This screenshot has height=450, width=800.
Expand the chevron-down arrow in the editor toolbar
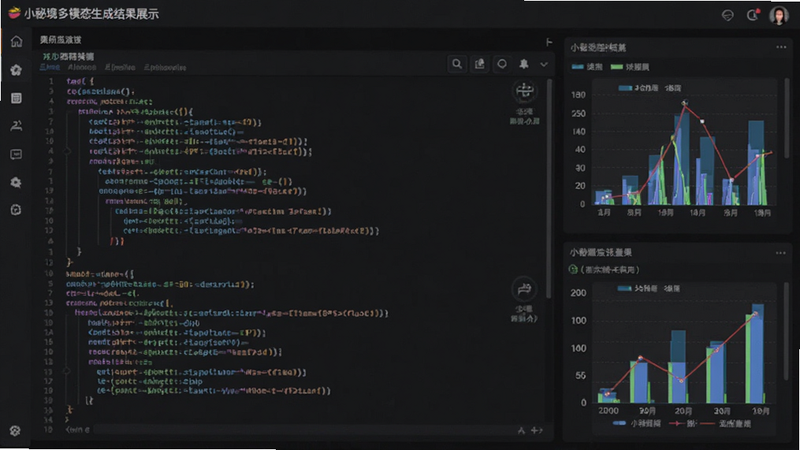point(544,65)
